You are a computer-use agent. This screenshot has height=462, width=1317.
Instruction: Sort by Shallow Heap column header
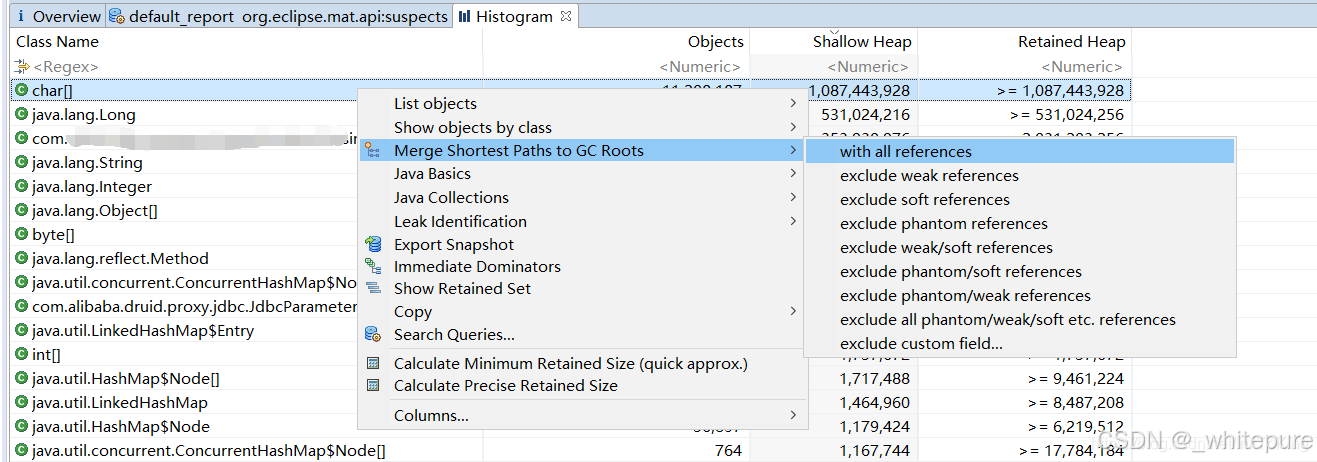pyautogui.click(x=861, y=41)
